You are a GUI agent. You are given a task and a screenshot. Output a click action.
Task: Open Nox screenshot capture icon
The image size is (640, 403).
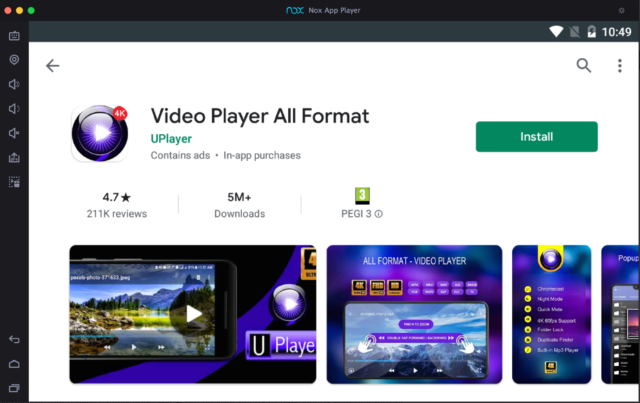pyautogui.click(x=14, y=182)
